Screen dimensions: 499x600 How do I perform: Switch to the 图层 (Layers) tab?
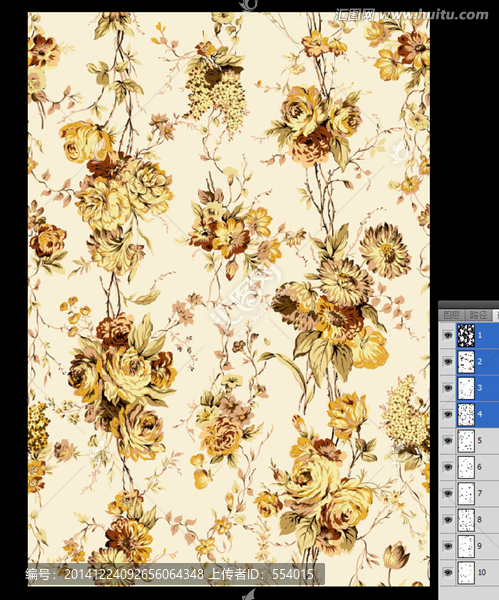click(x=452, y=315)
